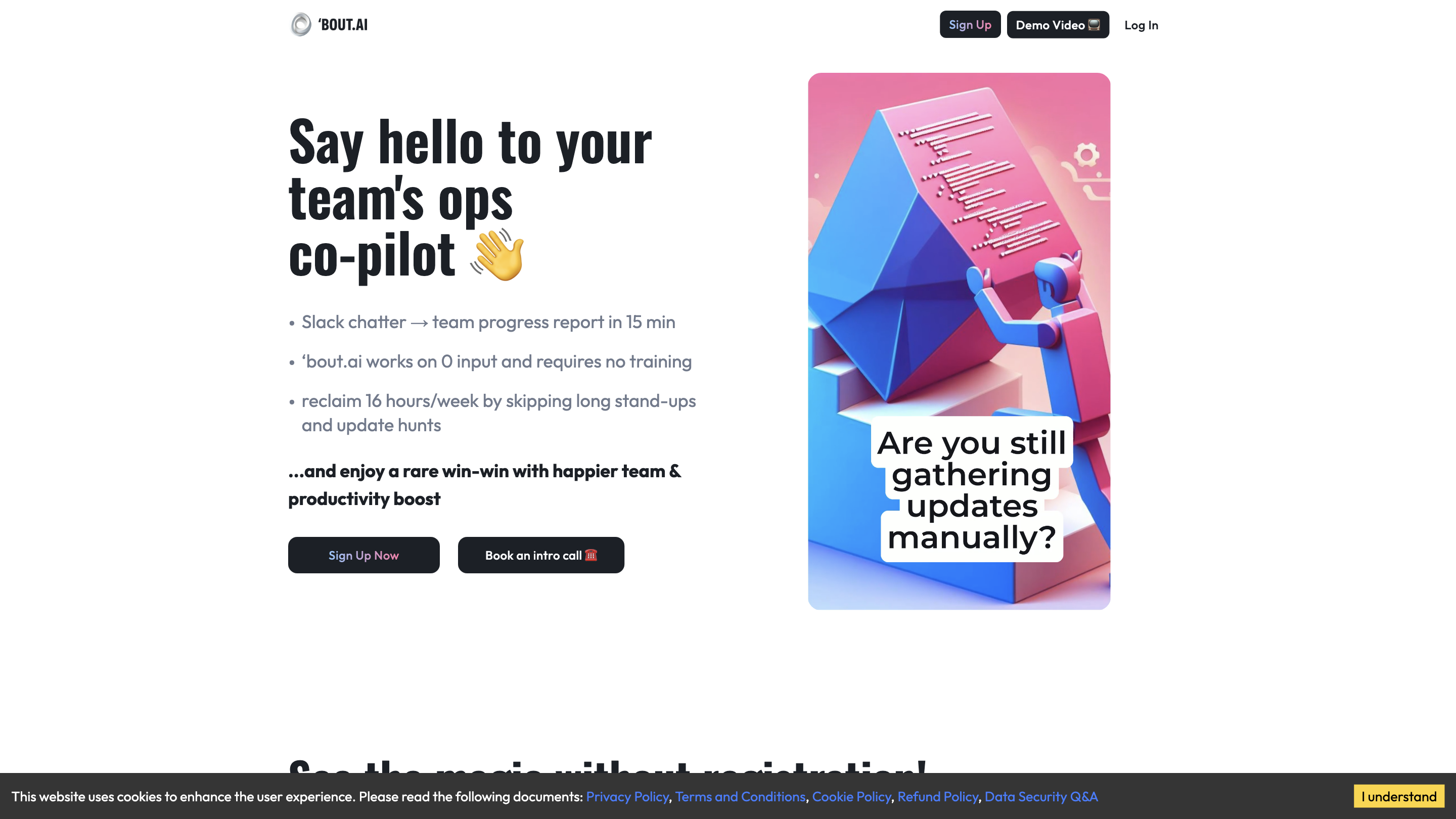Open the Log In menu item
Image resolution: width=1456 pixels, height=819 pixels.
[1141, 25]
